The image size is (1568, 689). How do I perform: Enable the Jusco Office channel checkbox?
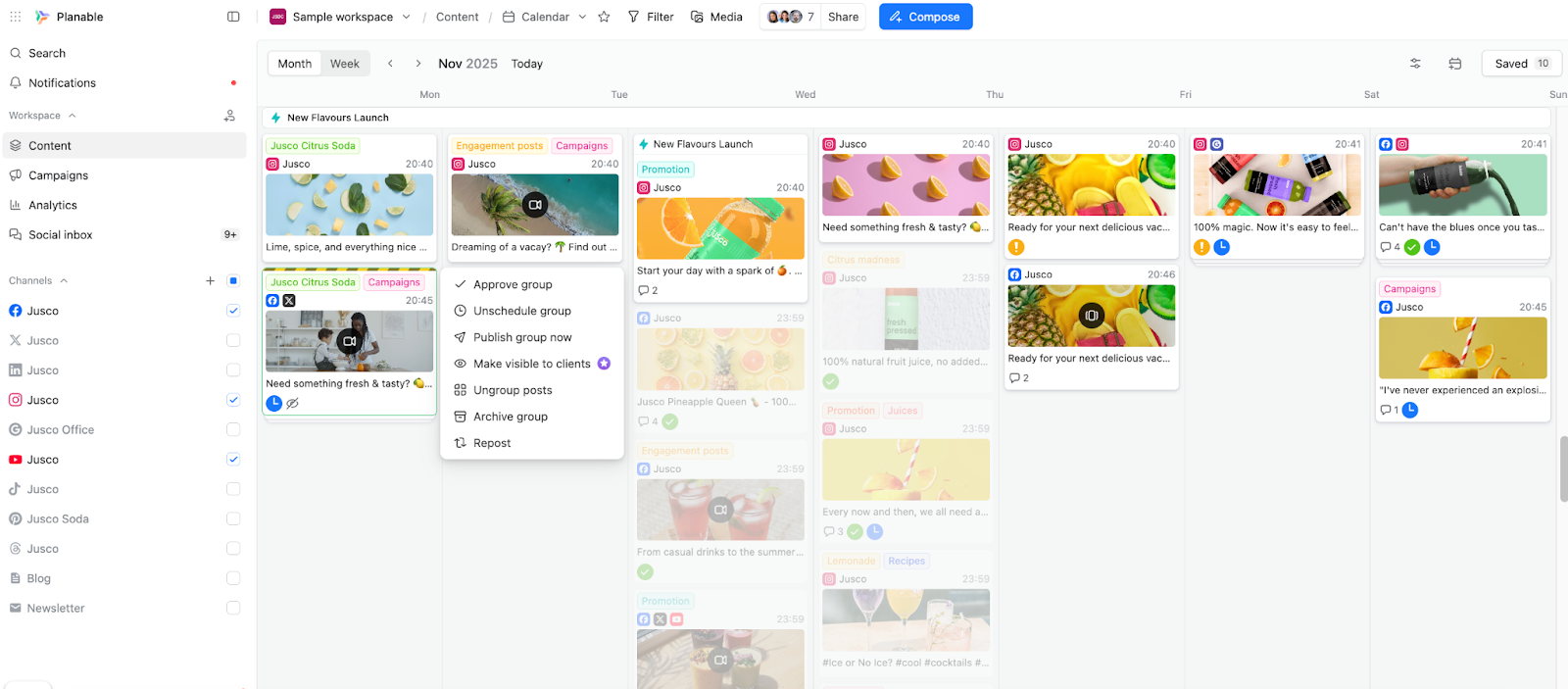[x=233, y=429]
